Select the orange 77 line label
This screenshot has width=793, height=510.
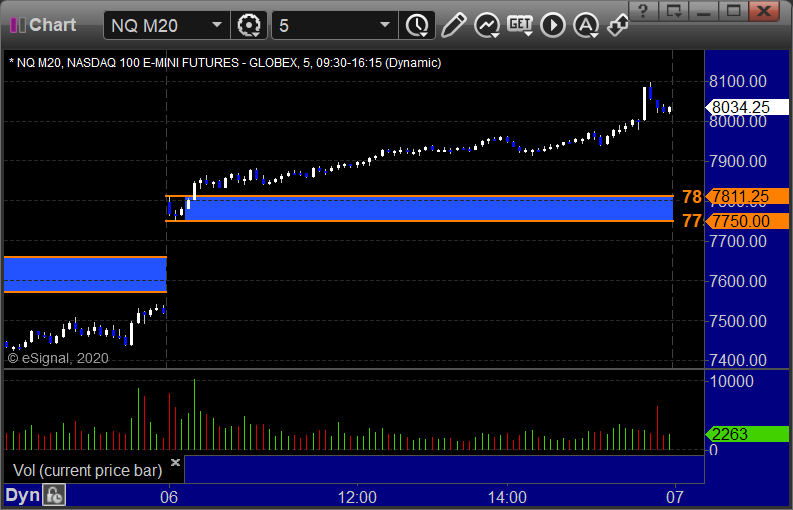pyautogui.click(x=692, y=221)
